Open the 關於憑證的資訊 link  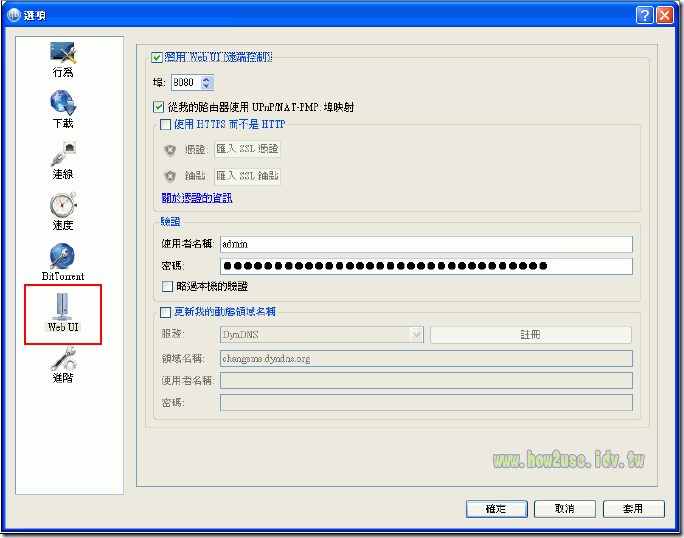[197, 198]
